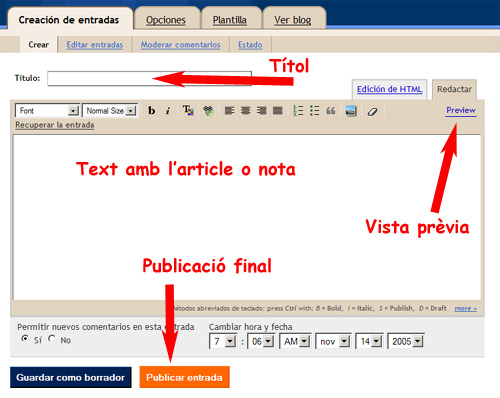This screenshot has width=500, height=398.
Task: Open the Plantilla tab
Action: [230, 20]
